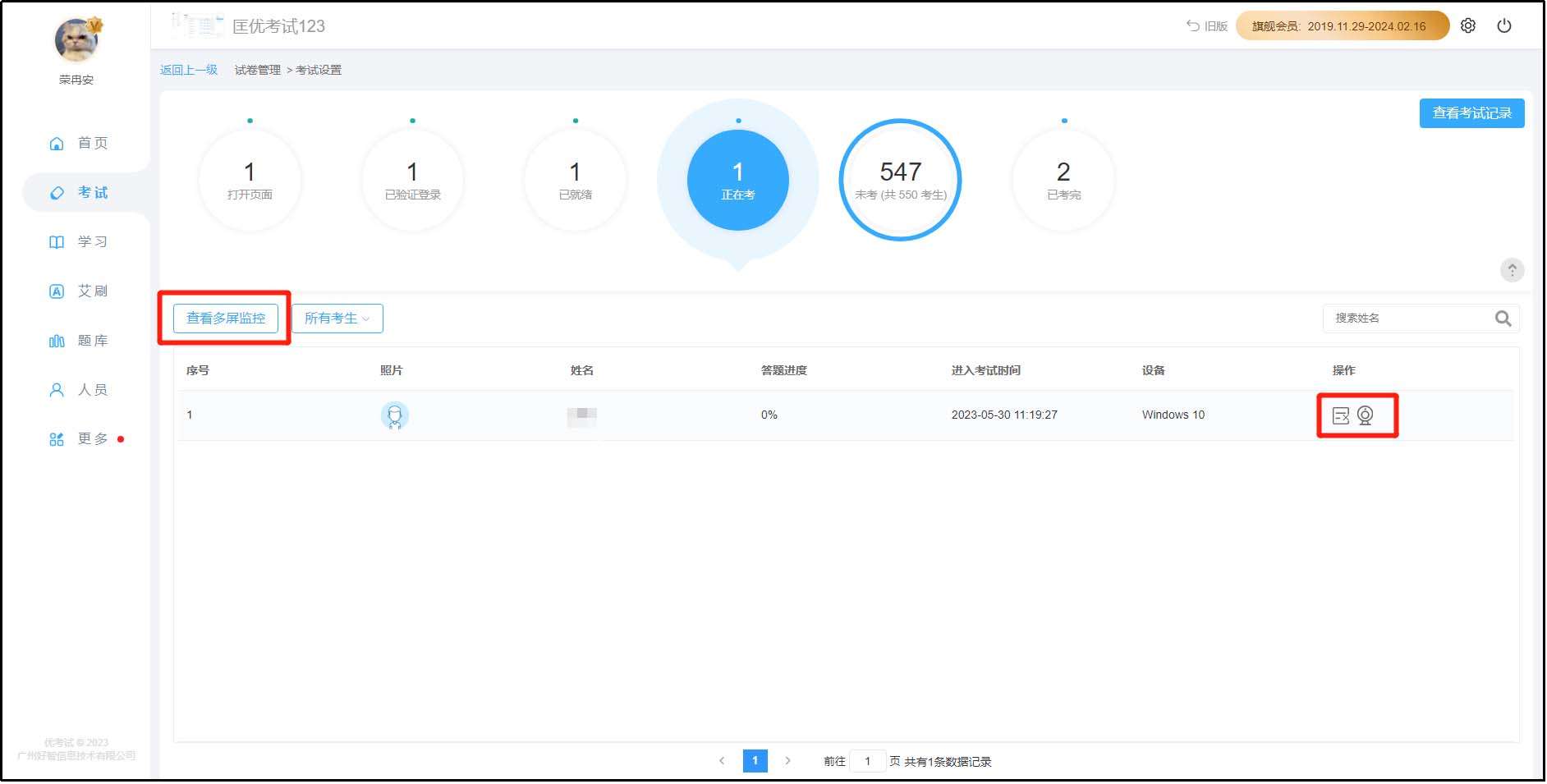The image size is (1547, 784).
Task: Click the power logout icon
Action: click(x=1505, y=26)
